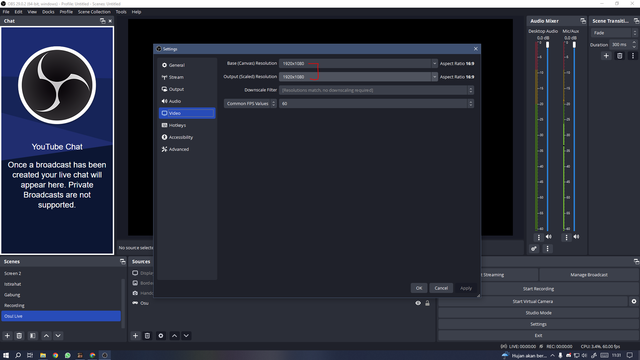Click the Apply button in Settings
This screenshot has width=640, height=360.
pos(466,288)
